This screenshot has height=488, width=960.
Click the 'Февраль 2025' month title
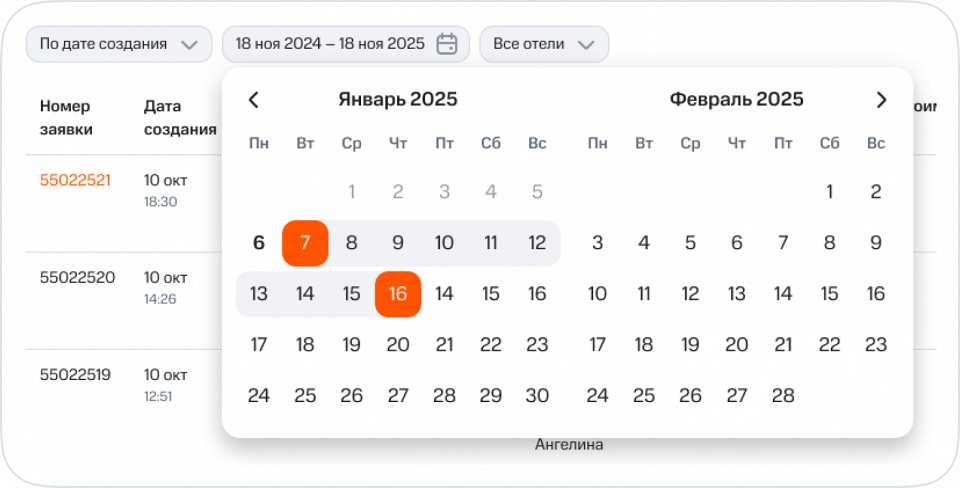point(737,100)
